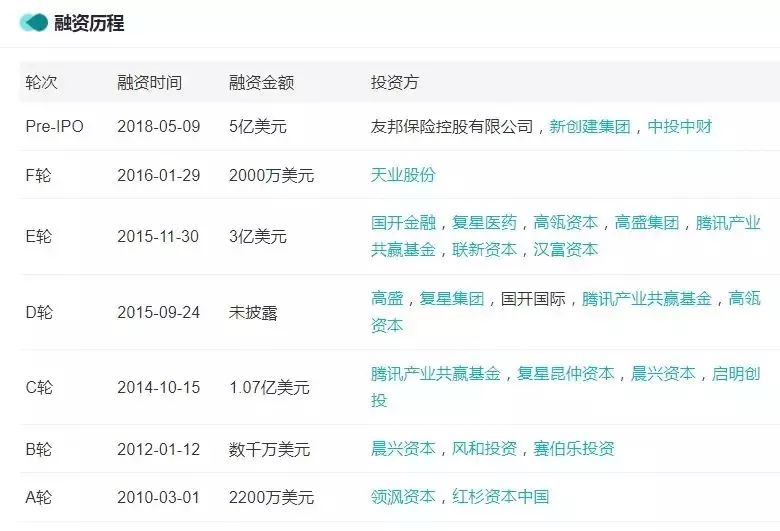Open 复星医药 investor link
780x531 pixels.
484,222
